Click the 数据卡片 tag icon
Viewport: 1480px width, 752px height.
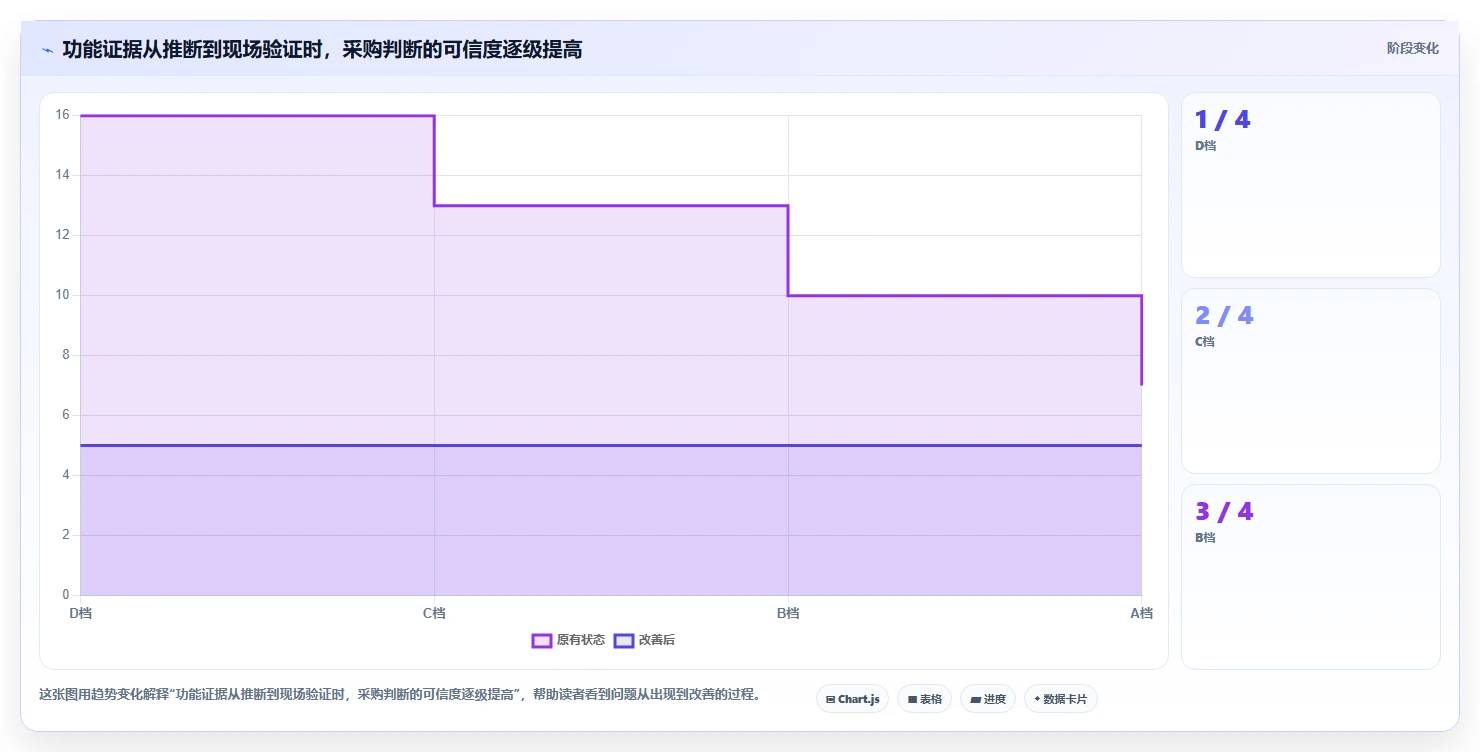1037,699
